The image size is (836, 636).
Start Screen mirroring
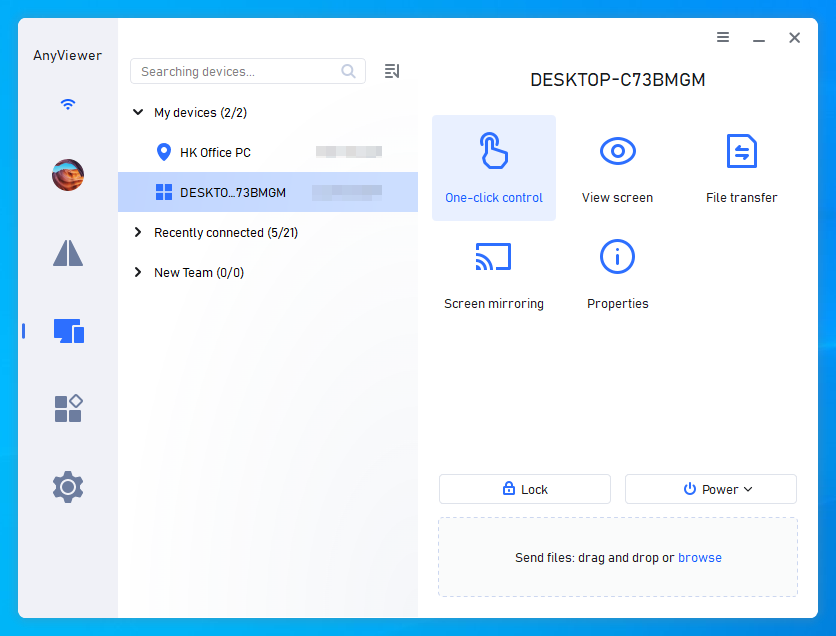494,275
